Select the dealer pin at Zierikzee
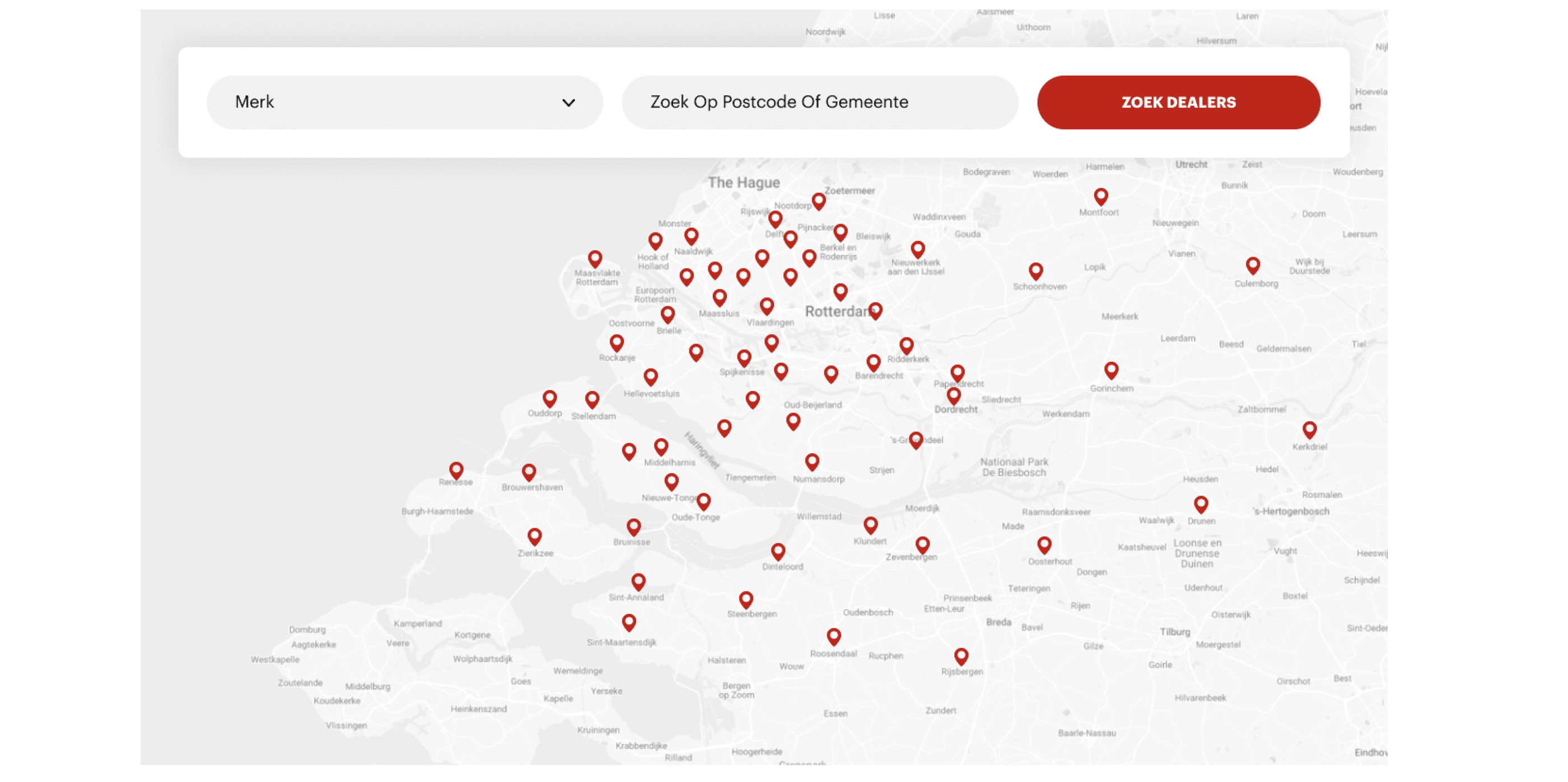1568x782 pixels. [534, 537]
